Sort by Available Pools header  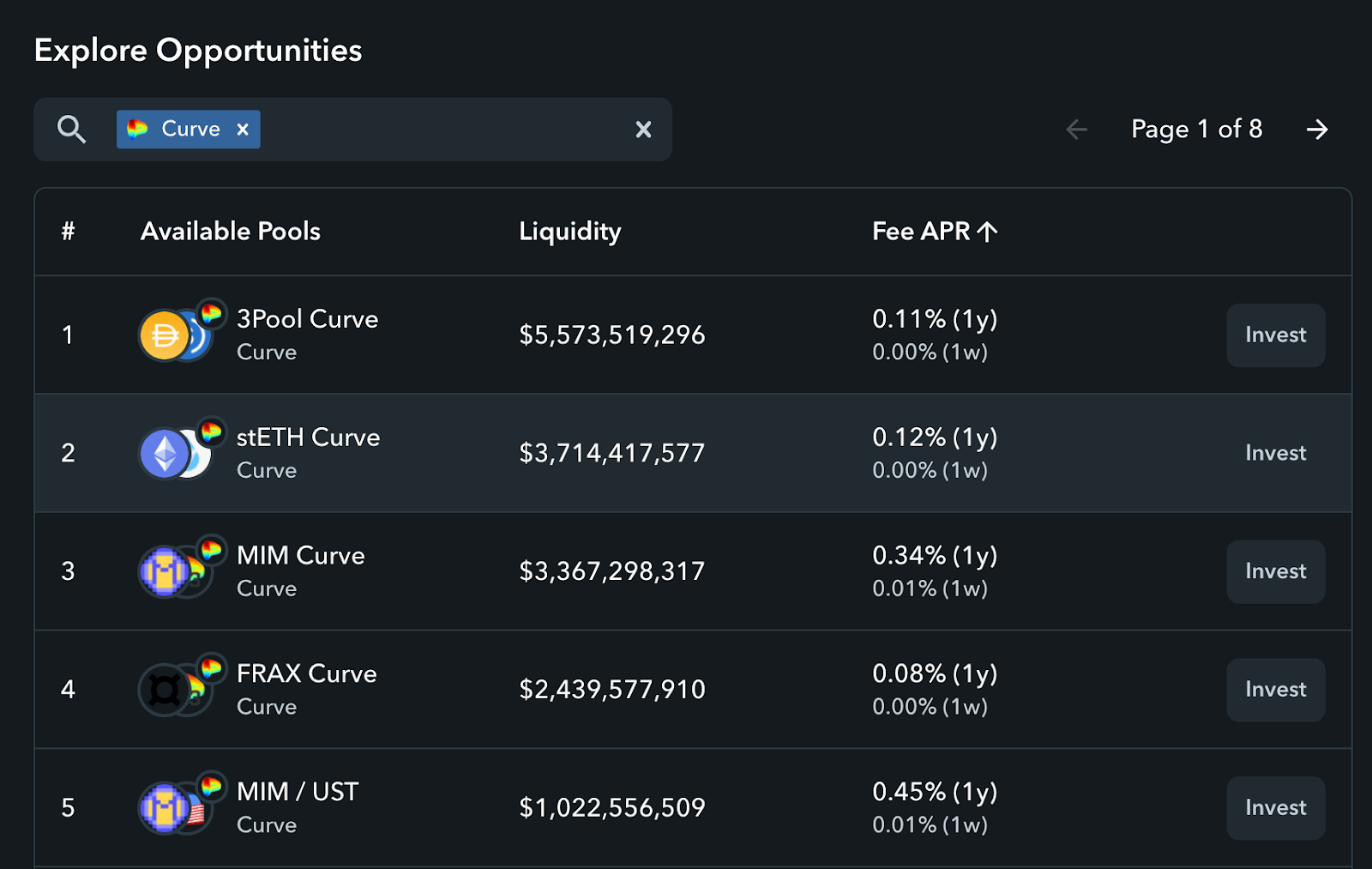click(x=231, y=232)
